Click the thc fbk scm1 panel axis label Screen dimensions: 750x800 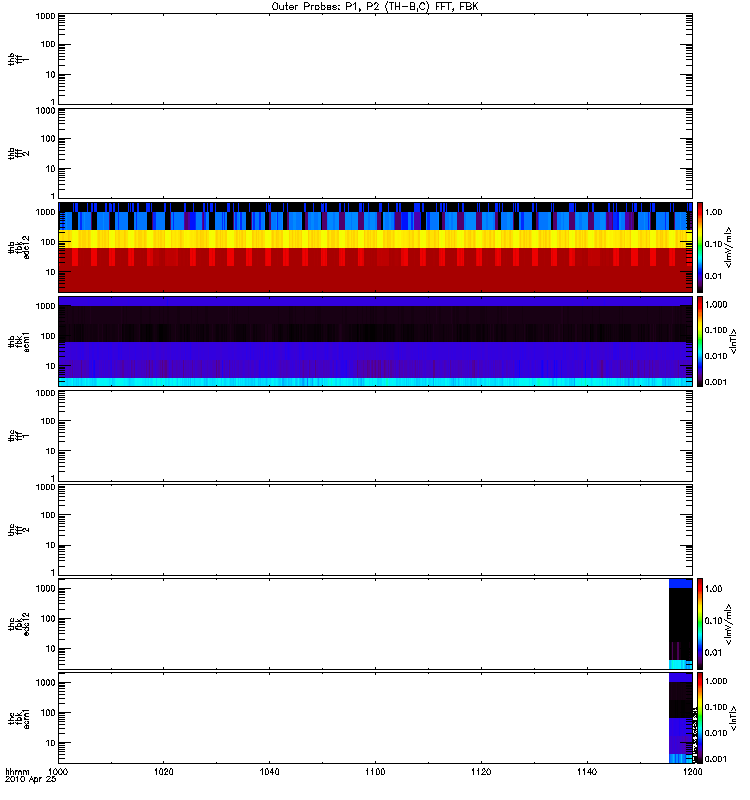click(19, 718)
